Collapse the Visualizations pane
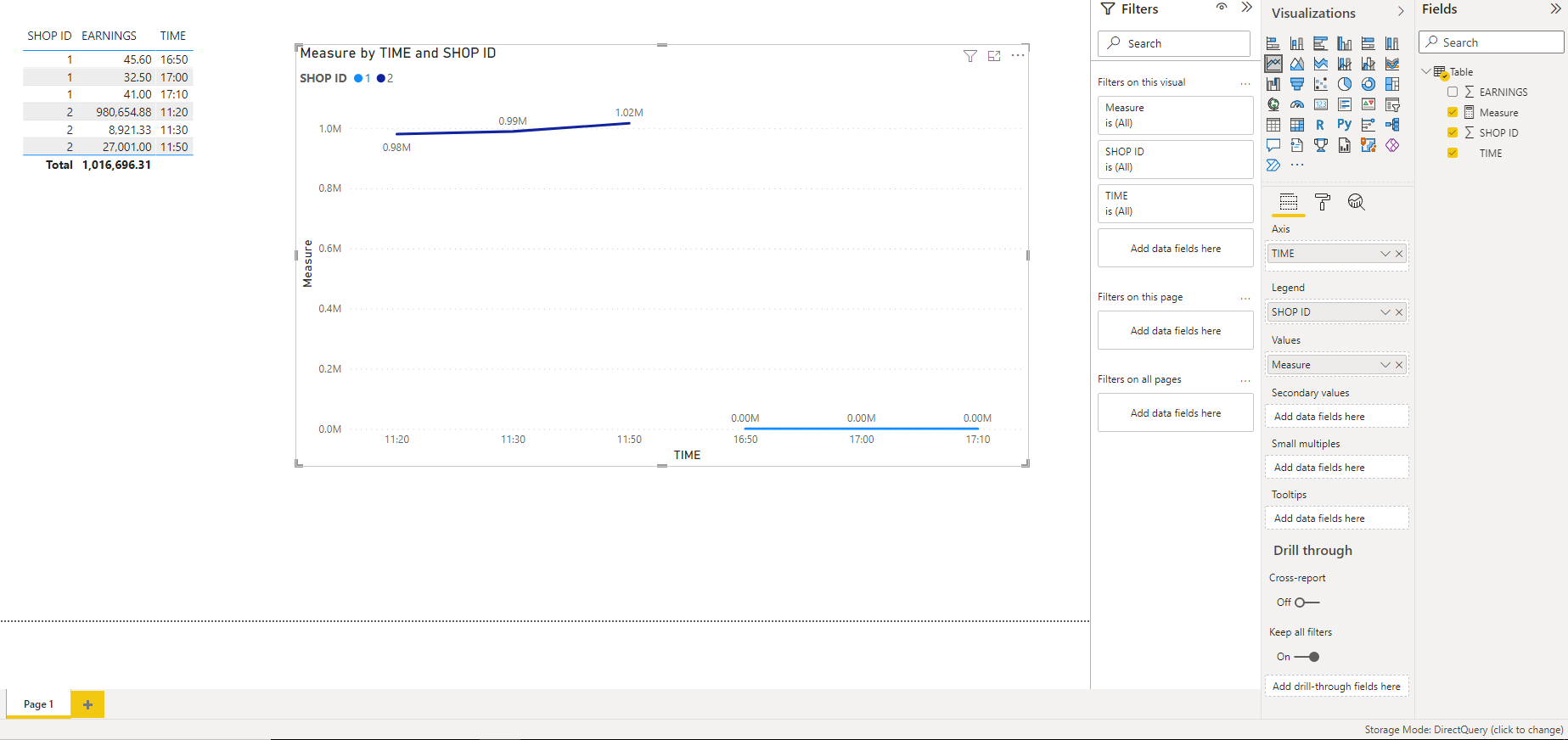Viewport: 1568px width, 740px height. [1401, 12]
